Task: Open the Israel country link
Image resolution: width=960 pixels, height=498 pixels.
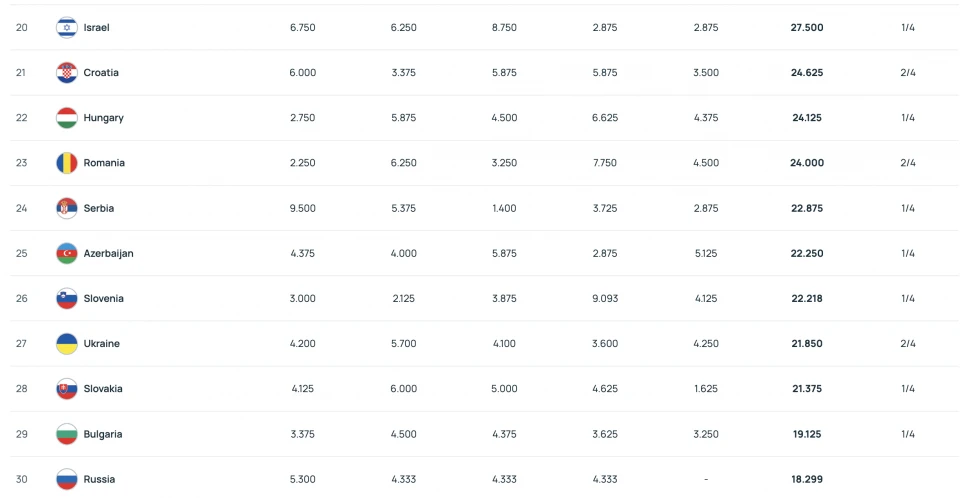Action: (x=97, y=28)
